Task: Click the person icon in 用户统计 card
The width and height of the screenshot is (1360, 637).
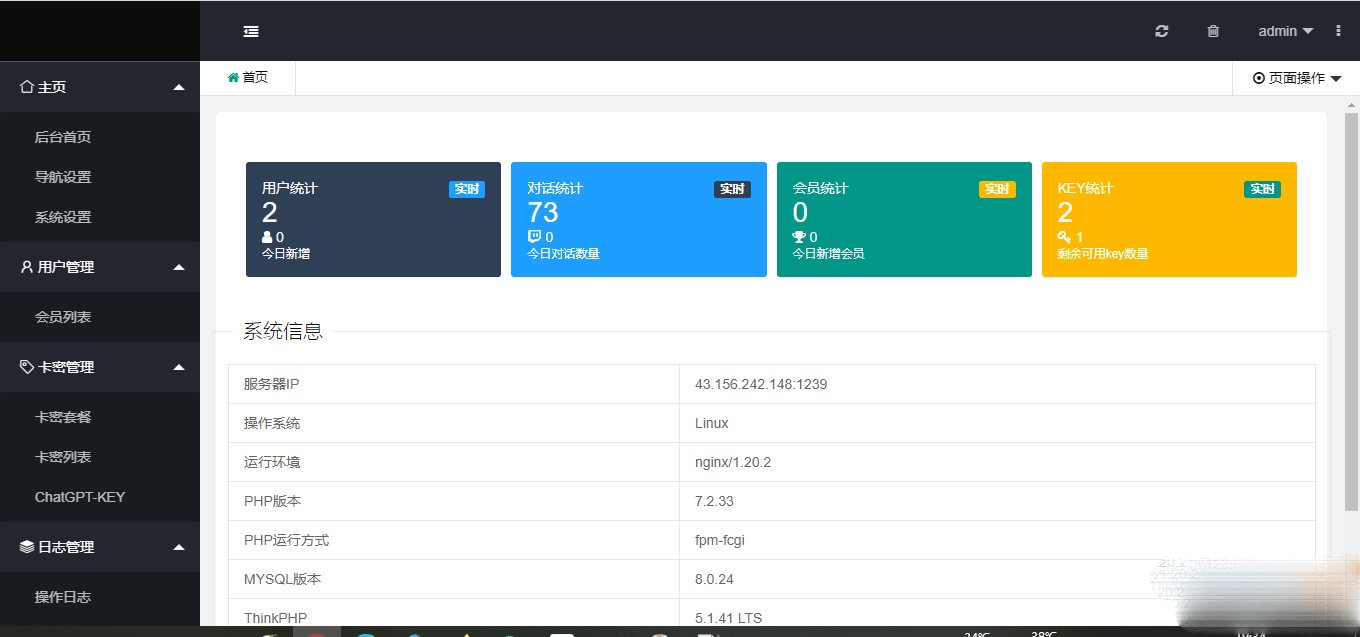Action: [267, 237]
